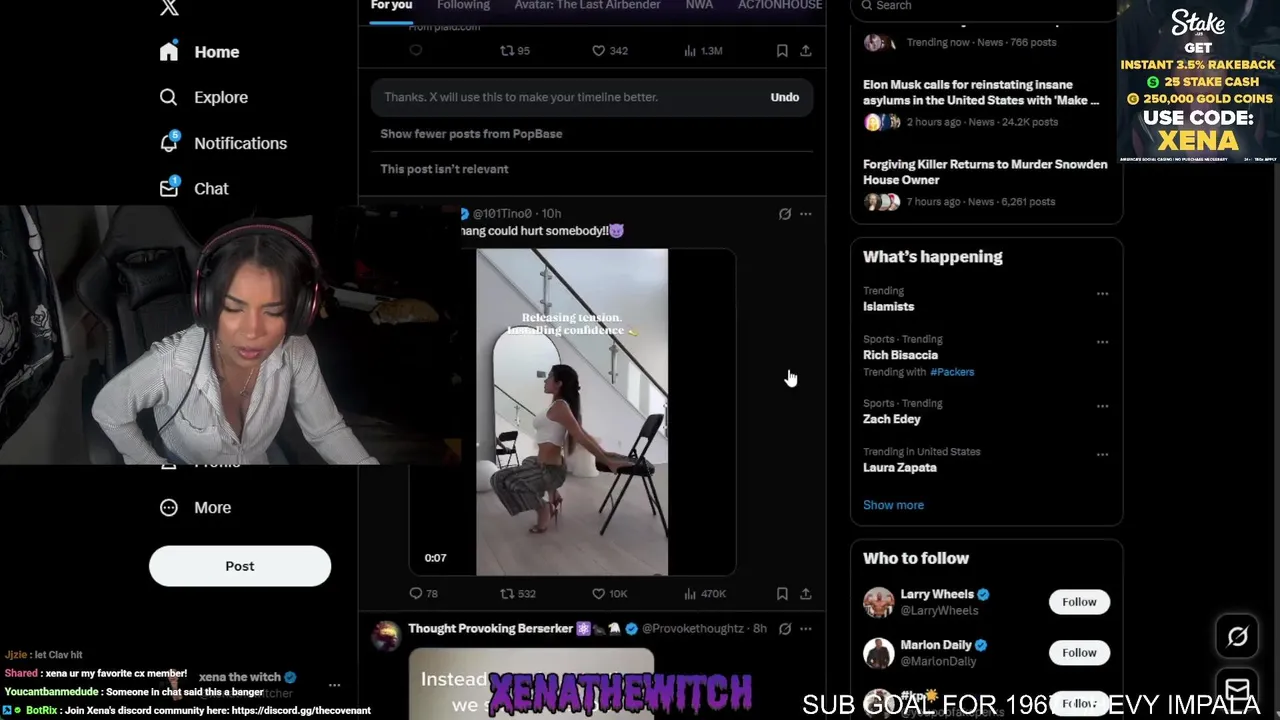This screenshot has height=720, width=1280.
Task: Follow Marlon Daily
Action: pyautogui.click(x=1079, y=653)
